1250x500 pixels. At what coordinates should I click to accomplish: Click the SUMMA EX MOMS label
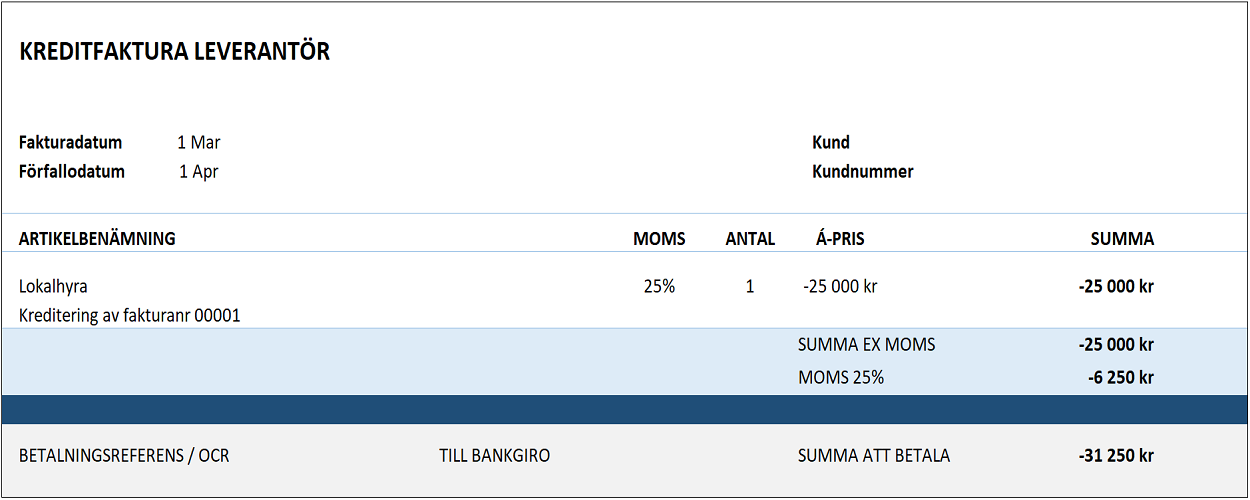pyautogui.click(x=867, y=345)
